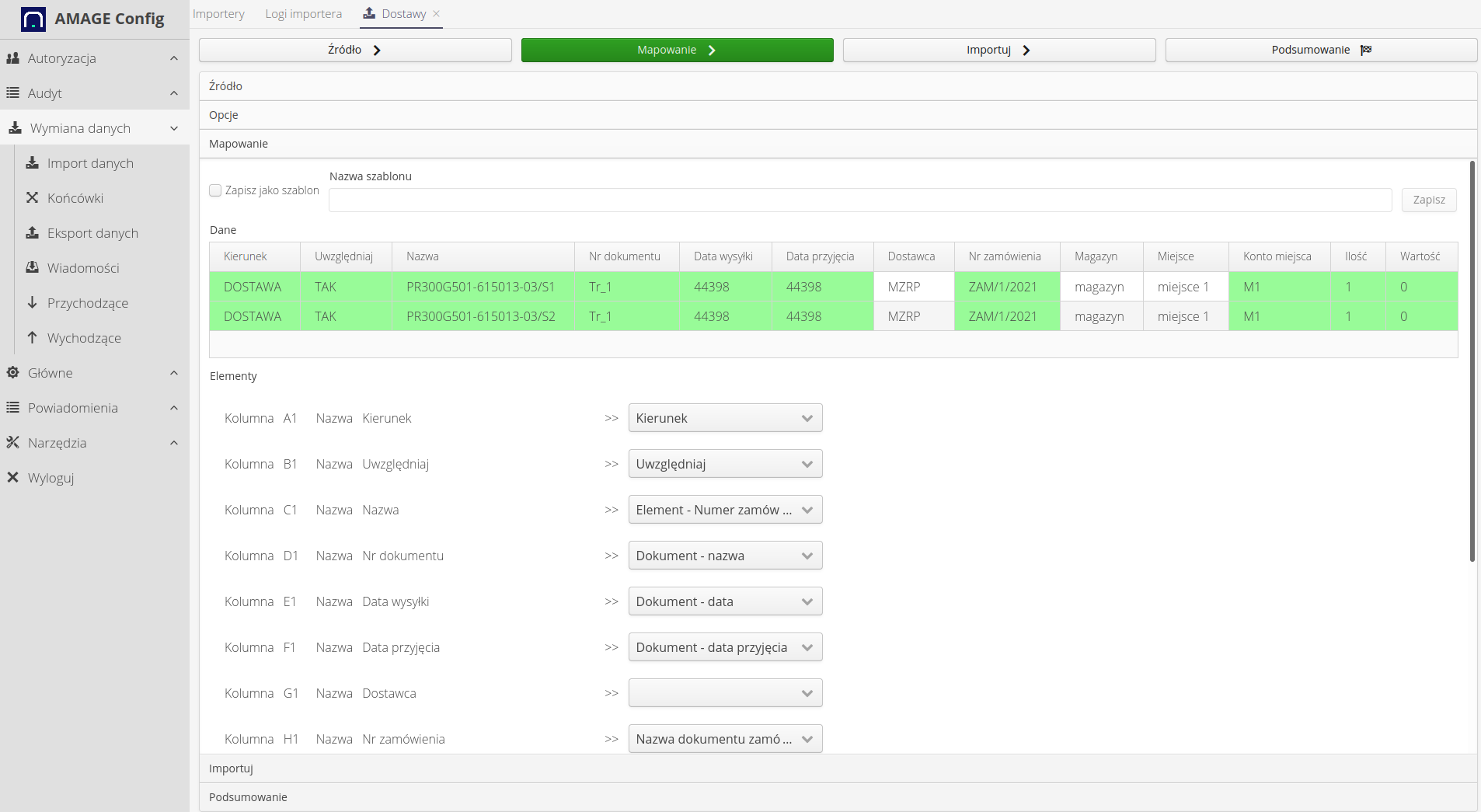Click the Końcówki cross icon

33,198
